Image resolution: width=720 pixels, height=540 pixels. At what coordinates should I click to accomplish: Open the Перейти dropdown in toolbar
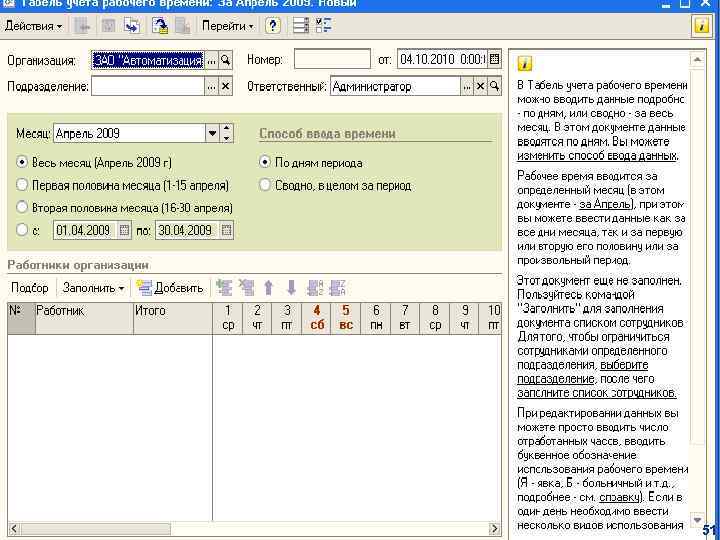point(227,26)
